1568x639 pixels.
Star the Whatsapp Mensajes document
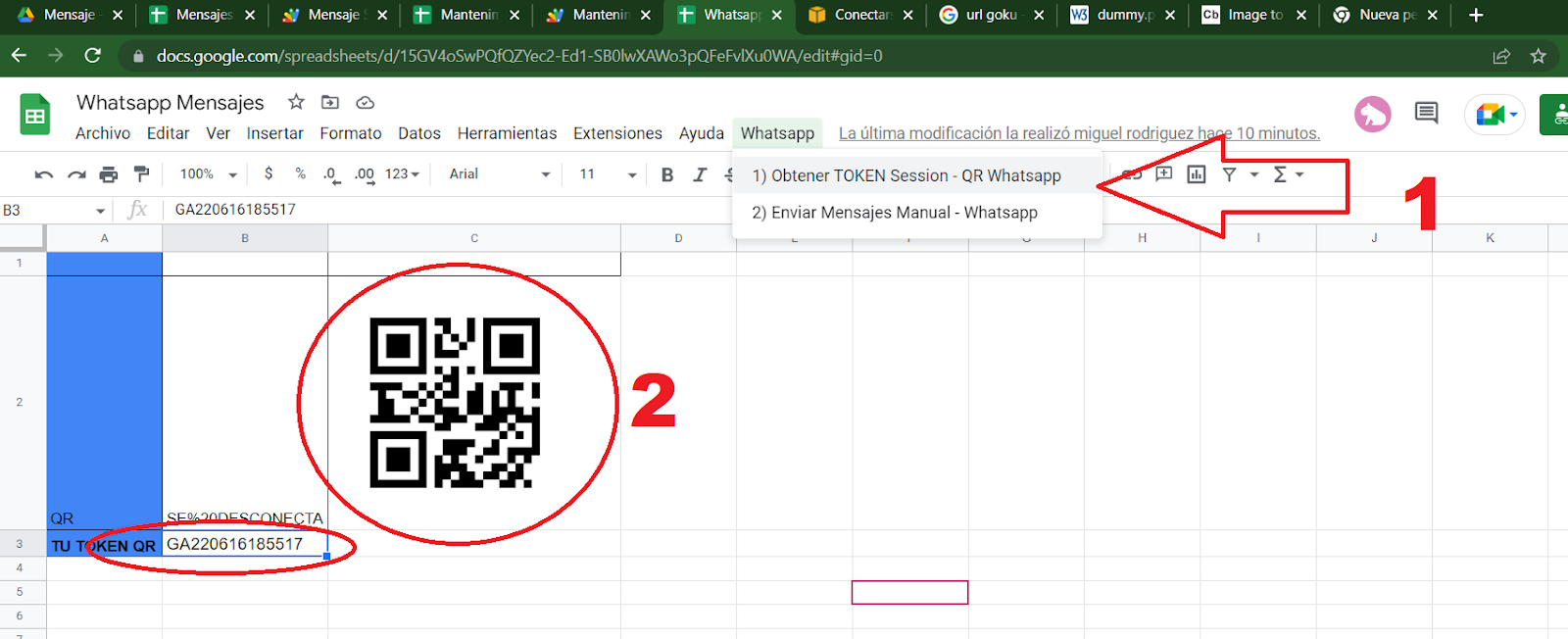pyautogui.click(x=296, y=102)
